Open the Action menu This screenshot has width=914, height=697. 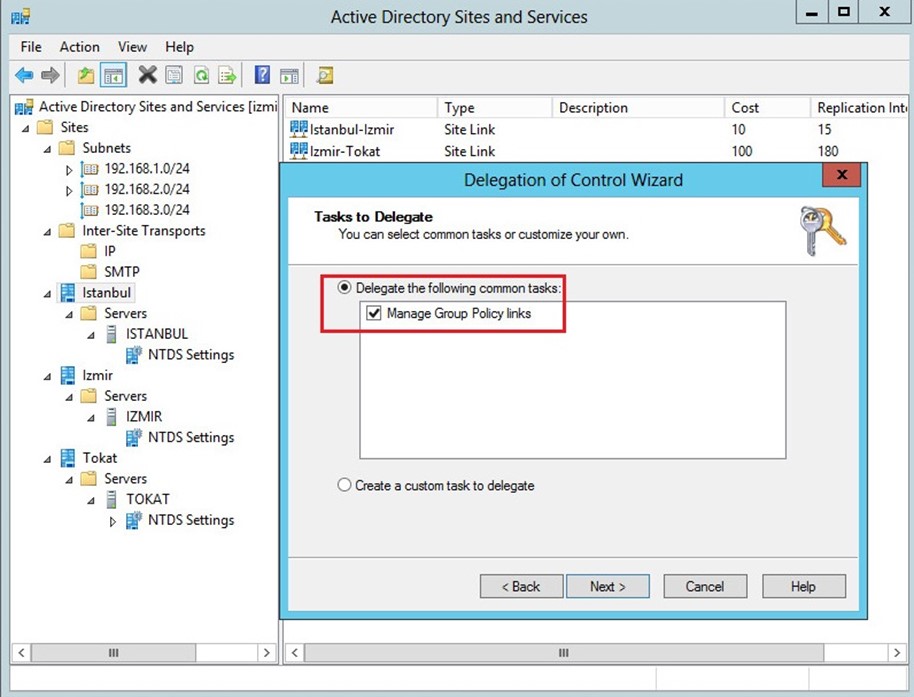click(79, 47)
